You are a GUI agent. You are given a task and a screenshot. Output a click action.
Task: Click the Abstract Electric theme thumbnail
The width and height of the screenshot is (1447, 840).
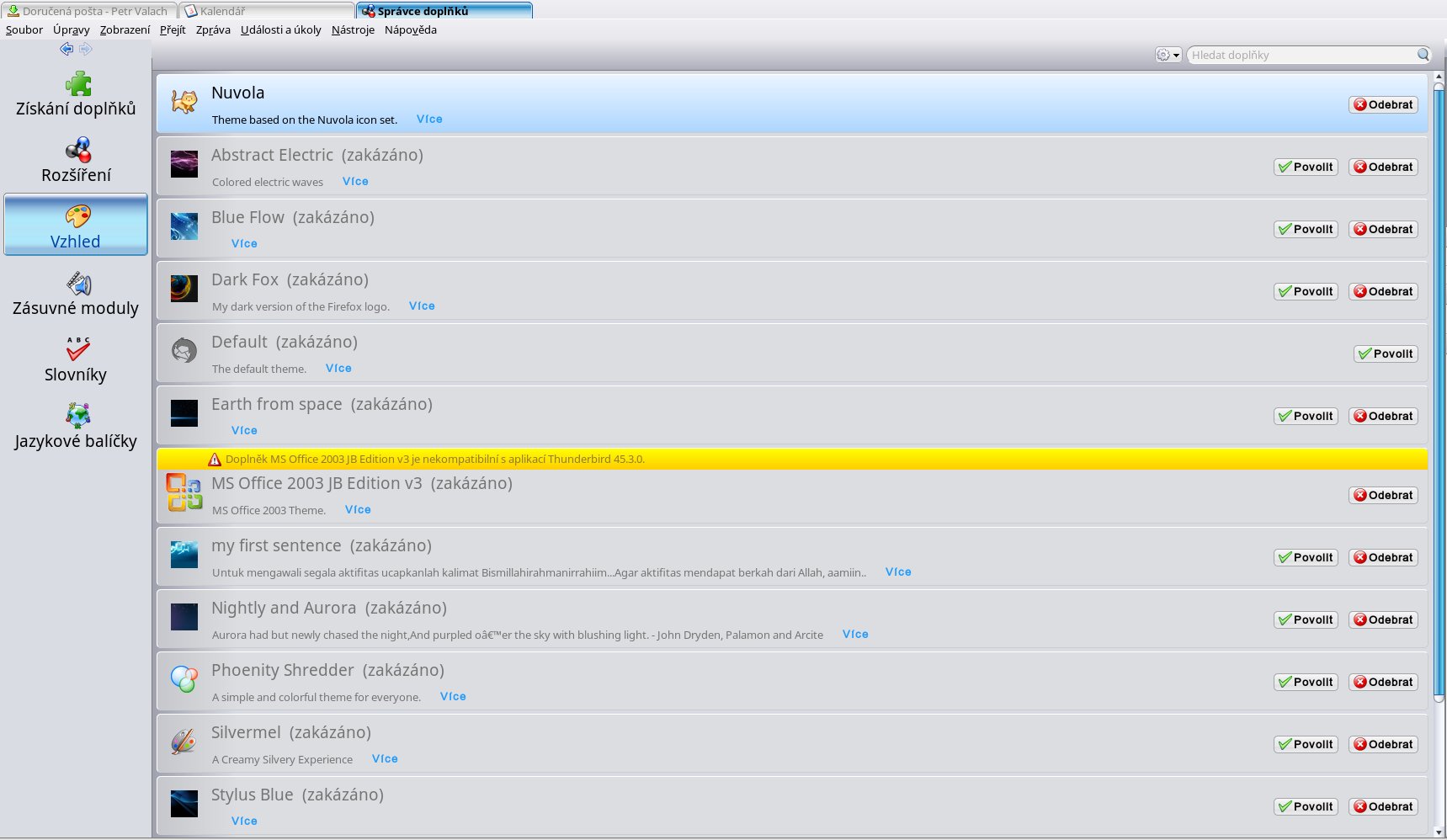click(x=184, y=163)
